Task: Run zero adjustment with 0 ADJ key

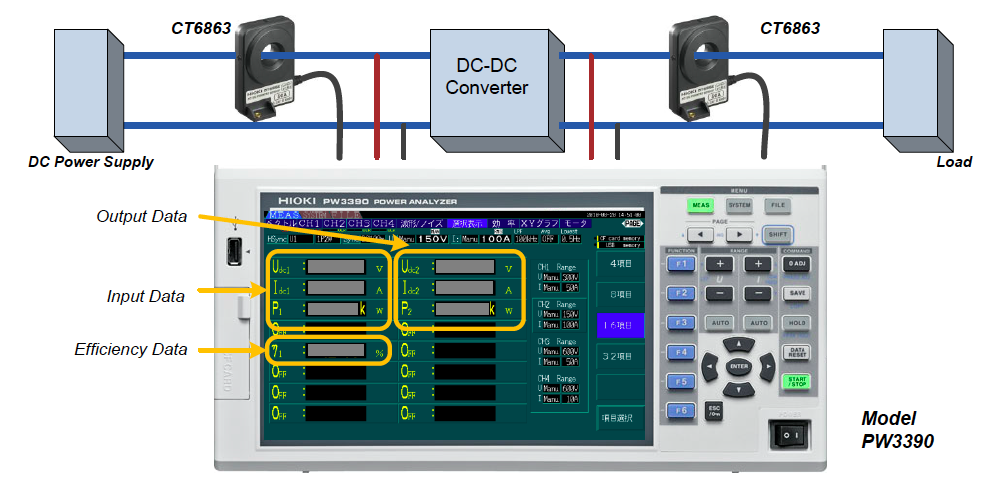Action: point(796,263)
